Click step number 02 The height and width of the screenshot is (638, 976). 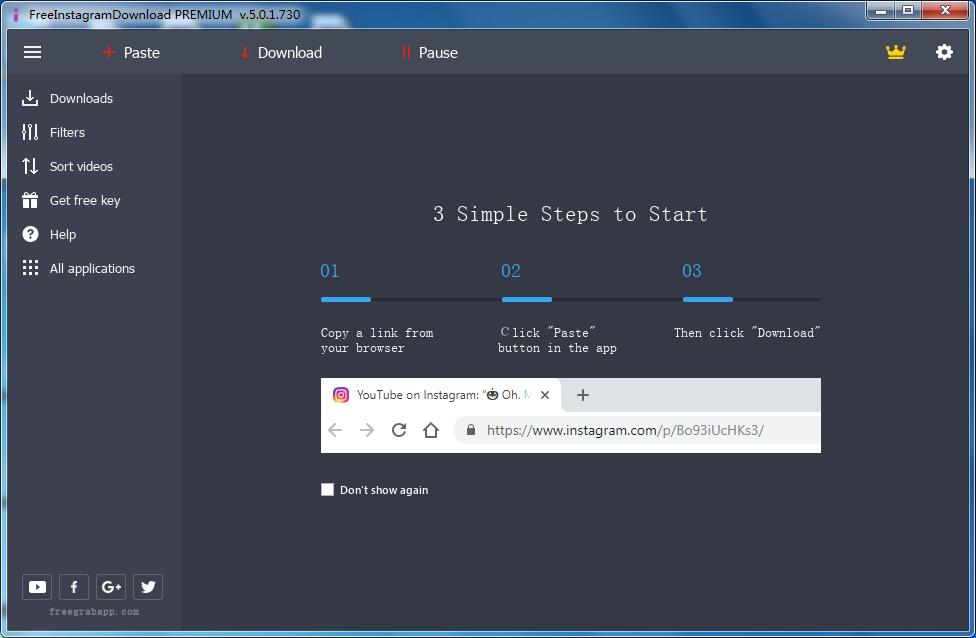pos(510,271)
